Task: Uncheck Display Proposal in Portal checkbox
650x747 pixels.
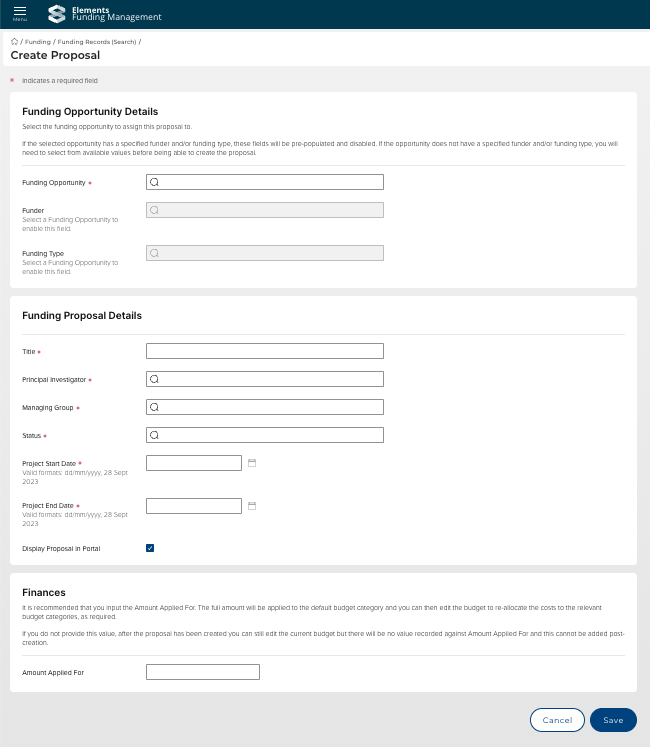Action: 150,548
